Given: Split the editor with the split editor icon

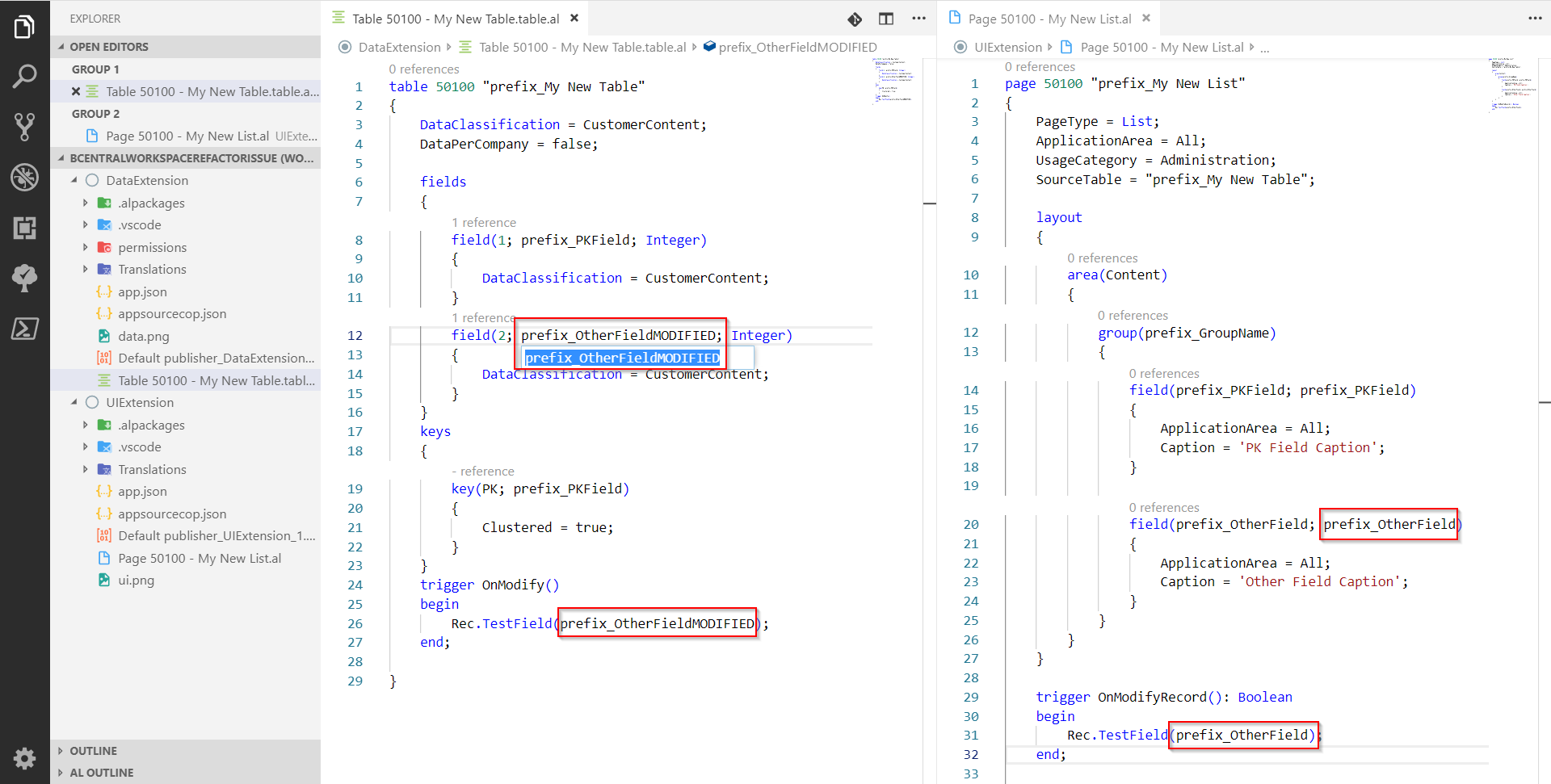Looking at the screenshot, I should [885, 19].
